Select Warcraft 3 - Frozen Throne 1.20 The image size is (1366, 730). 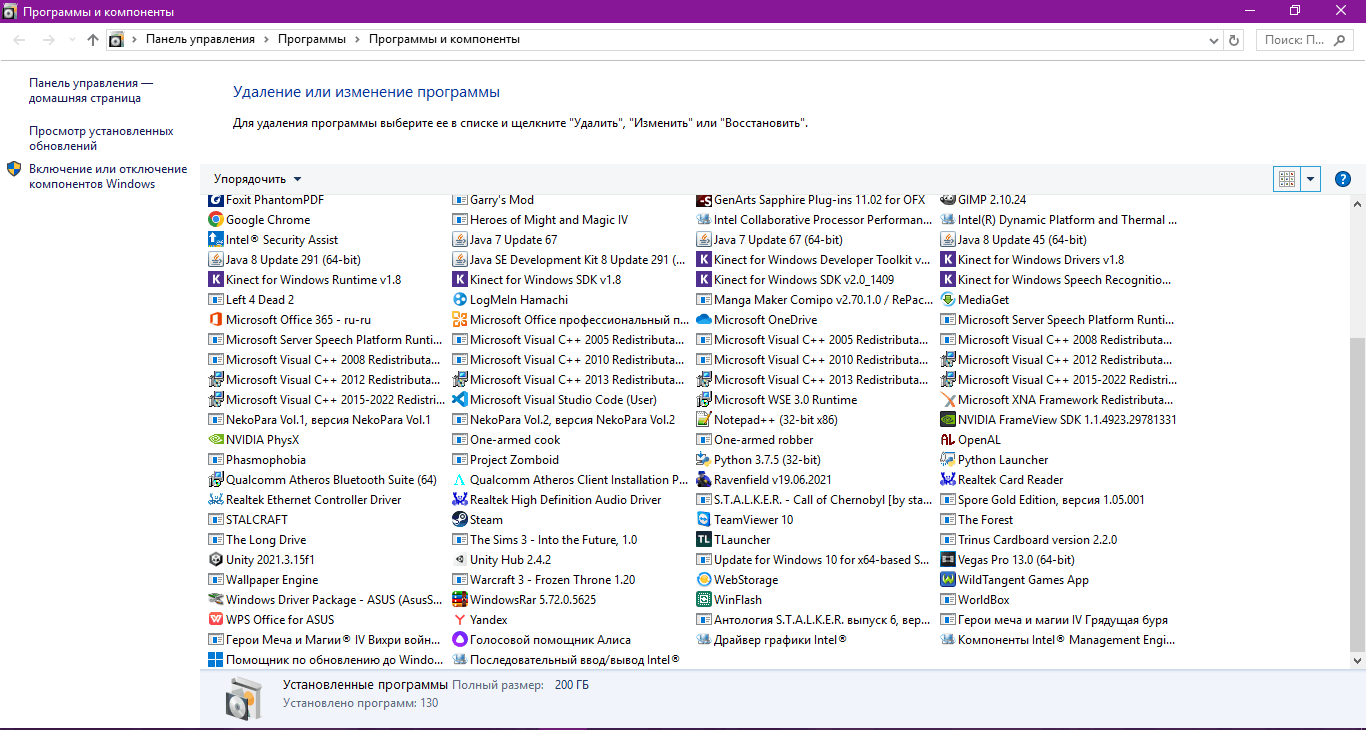[x=544, y=580]
